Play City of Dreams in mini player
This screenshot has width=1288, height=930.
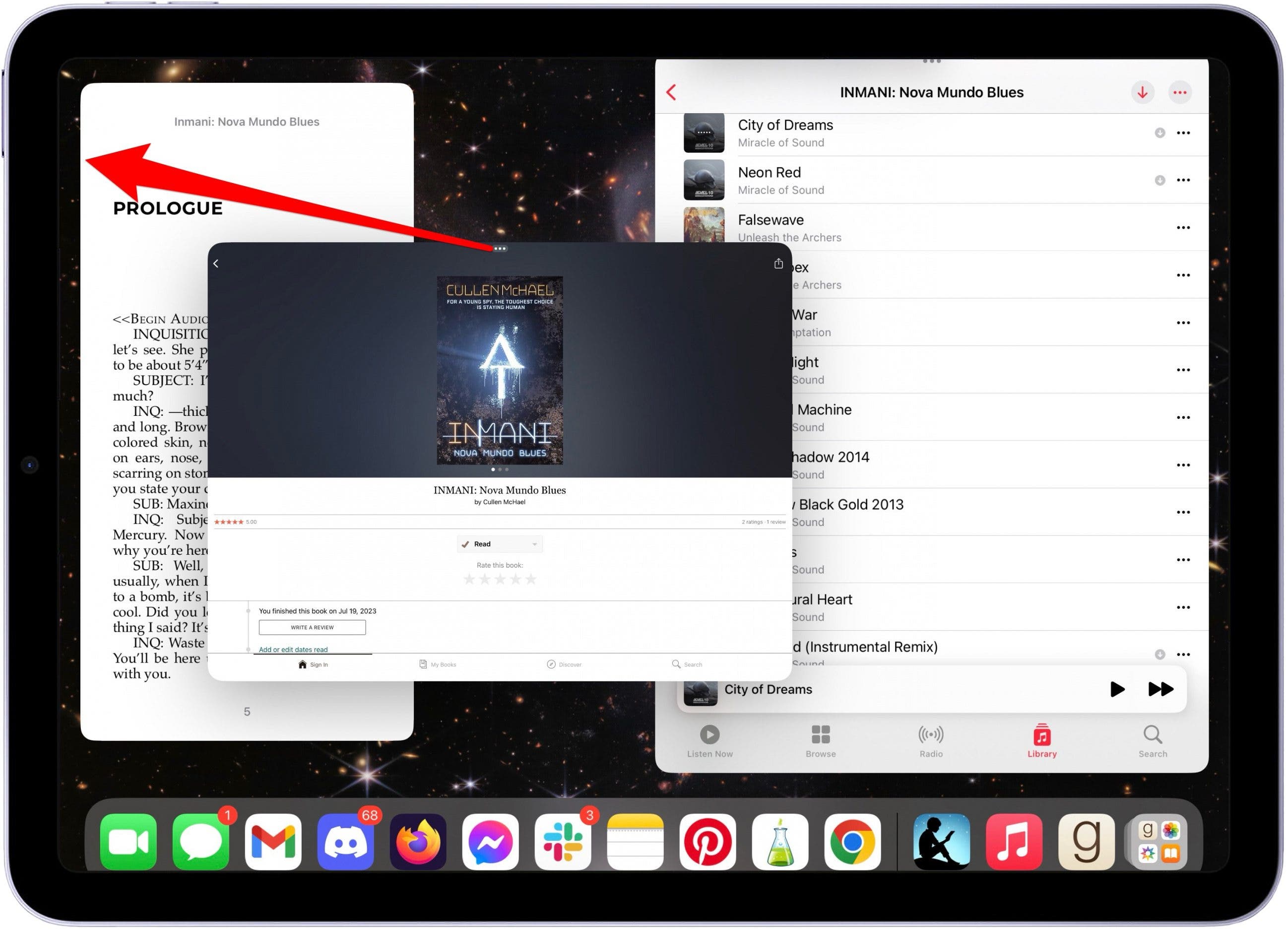tap(1116, 689)
